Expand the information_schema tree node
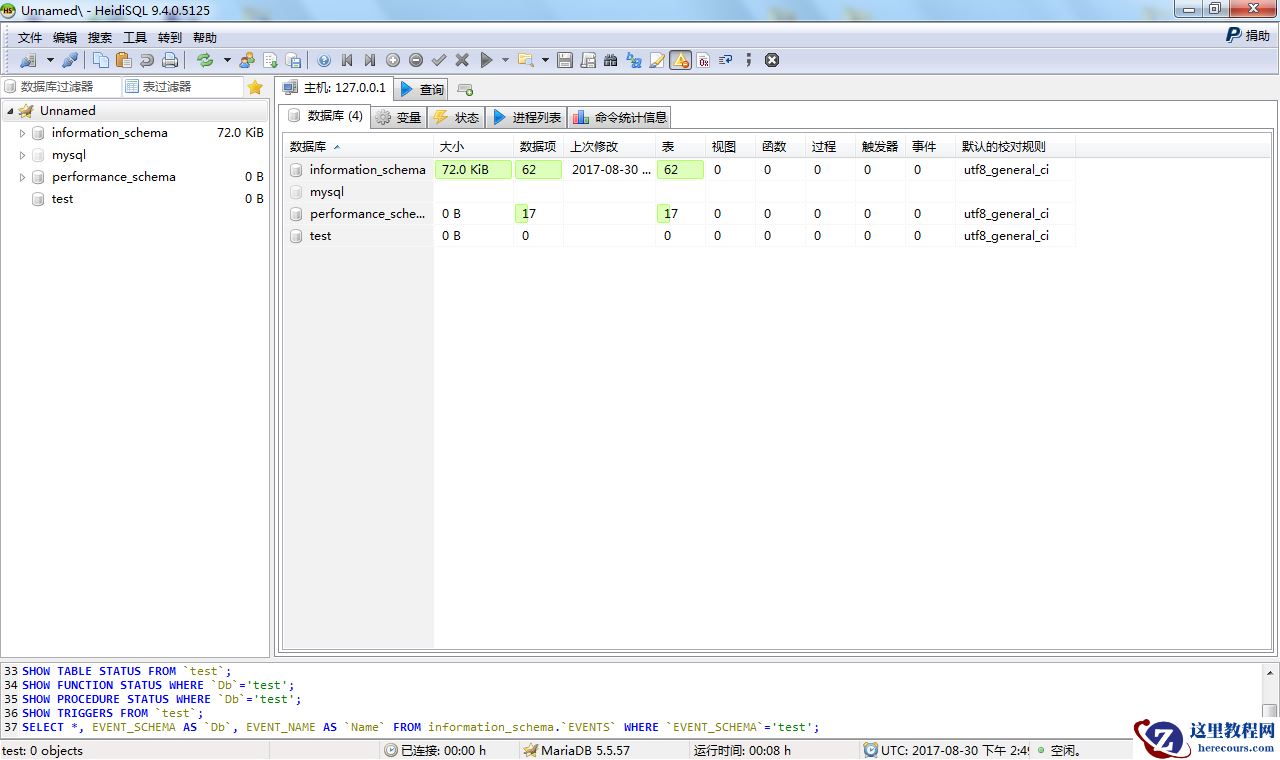Viewport: 1280px width, 760px height. pyautogui.click(x=23, y=133)
